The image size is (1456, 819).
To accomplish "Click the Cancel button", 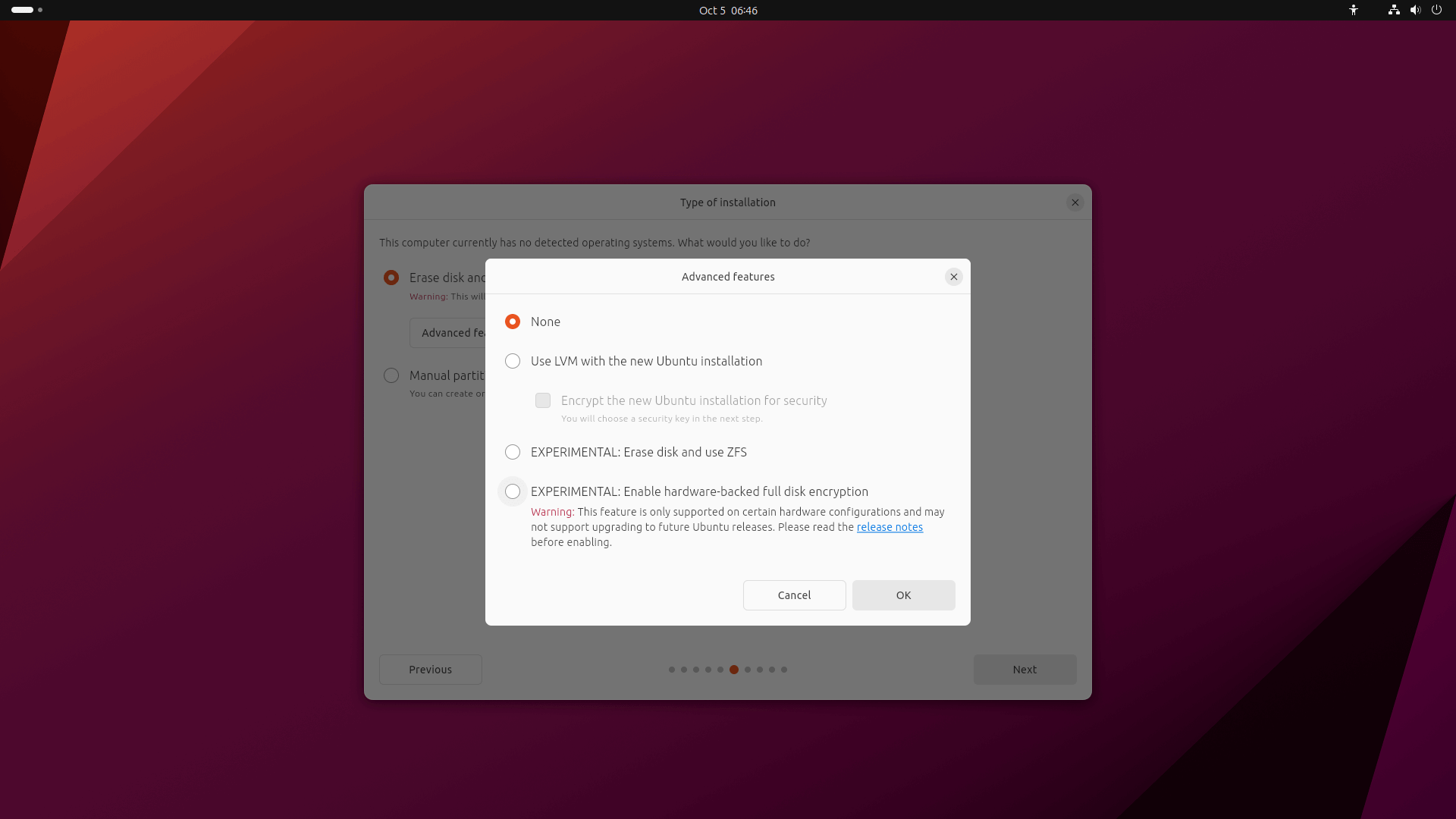I will coord(794,595).
